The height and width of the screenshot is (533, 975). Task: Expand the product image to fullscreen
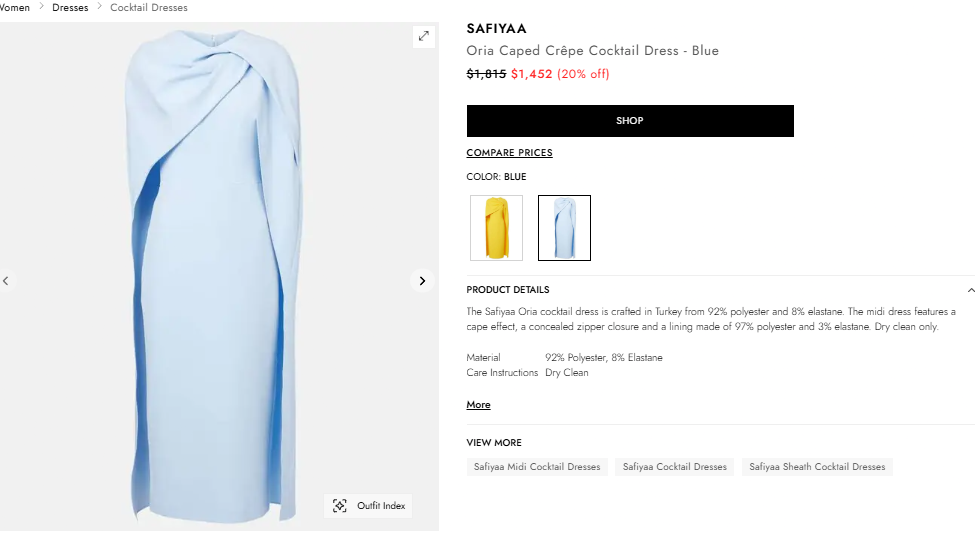(x=423, y=36)
